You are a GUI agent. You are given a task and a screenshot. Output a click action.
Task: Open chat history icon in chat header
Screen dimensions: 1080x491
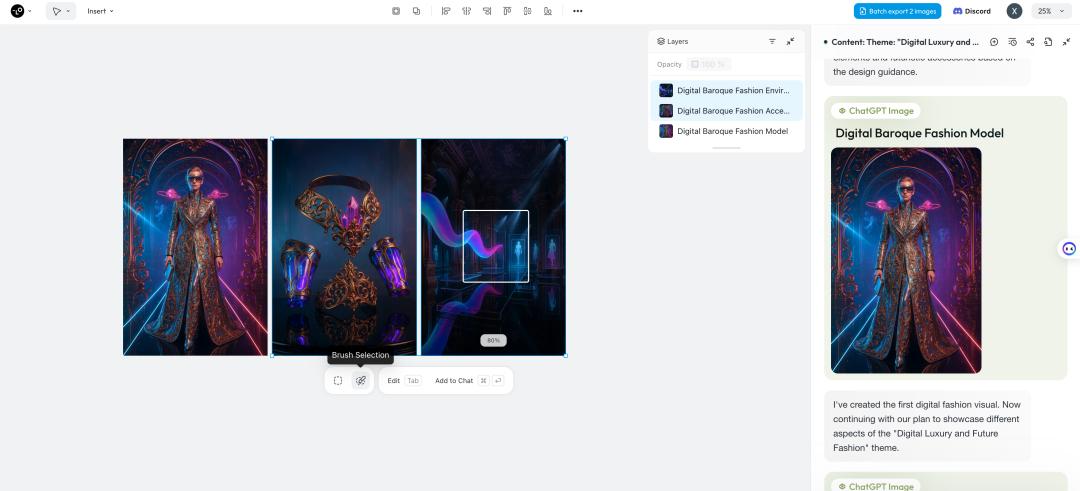(x=1012, y=42)
